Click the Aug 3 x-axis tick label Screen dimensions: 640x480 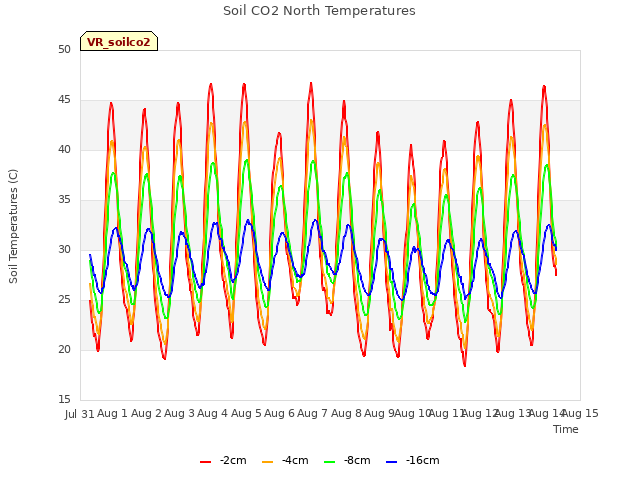coord(179,414)
